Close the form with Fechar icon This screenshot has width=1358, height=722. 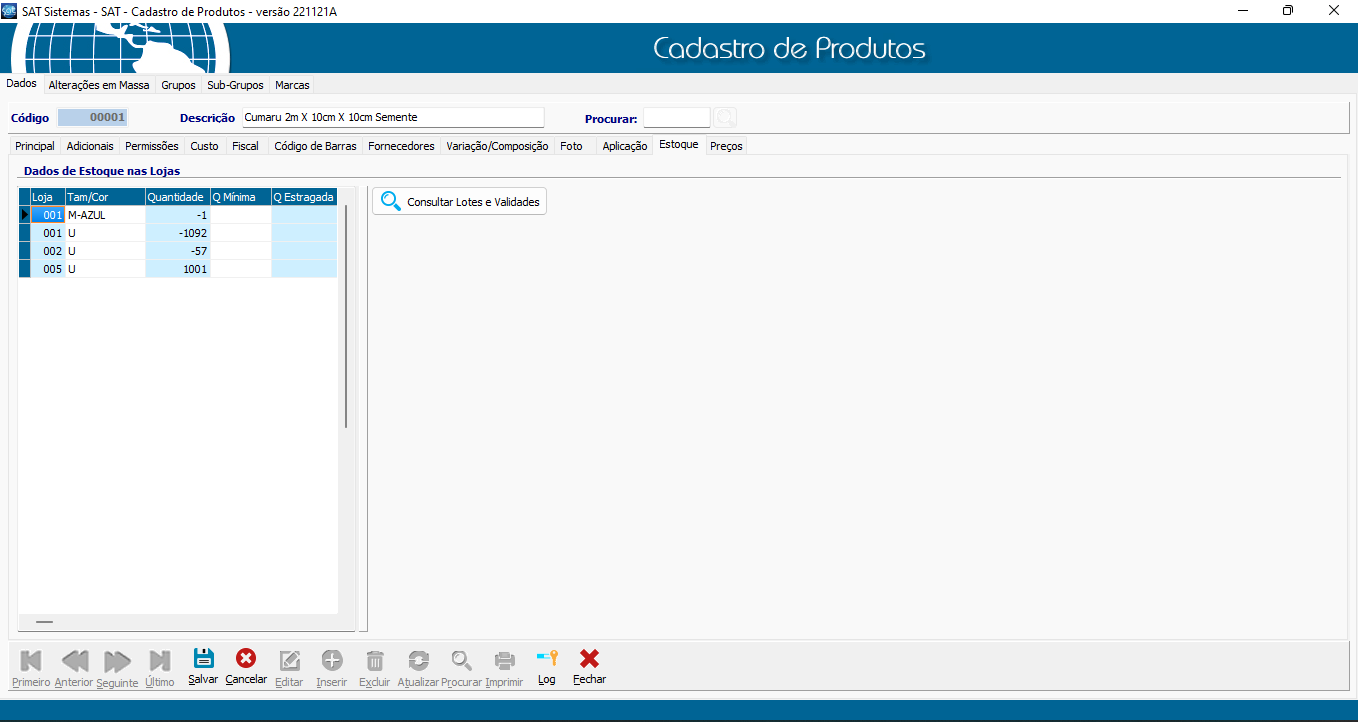pos(589,659)
